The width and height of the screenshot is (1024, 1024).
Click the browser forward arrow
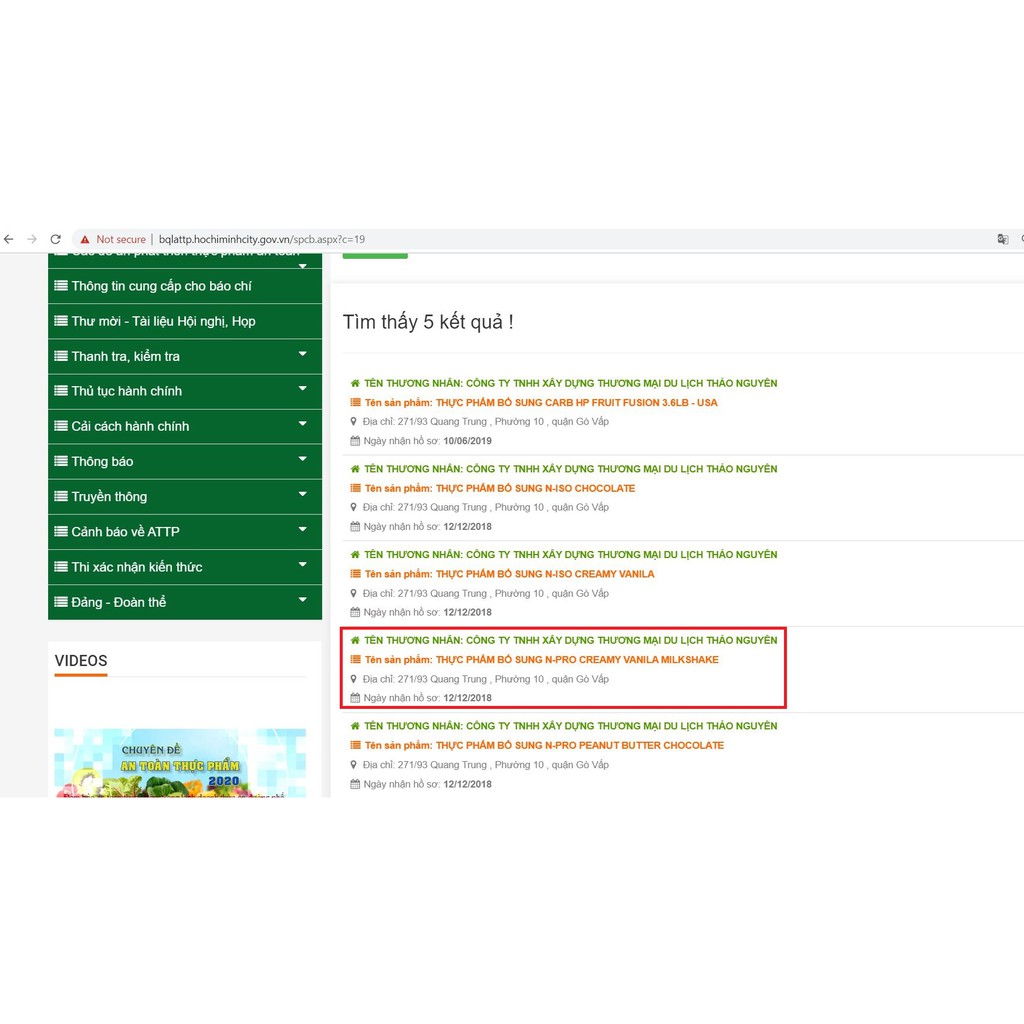coord(32,239)
